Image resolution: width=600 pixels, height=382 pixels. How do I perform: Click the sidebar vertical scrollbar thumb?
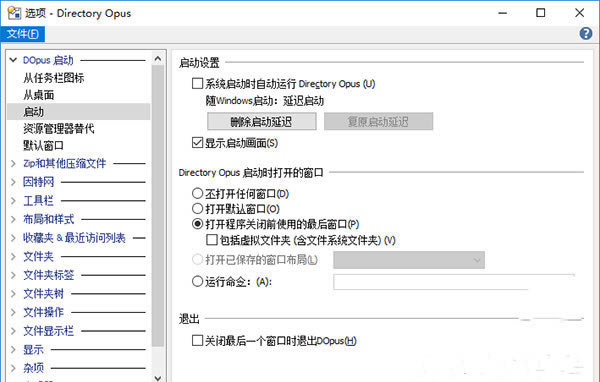(x=158, y=206)
